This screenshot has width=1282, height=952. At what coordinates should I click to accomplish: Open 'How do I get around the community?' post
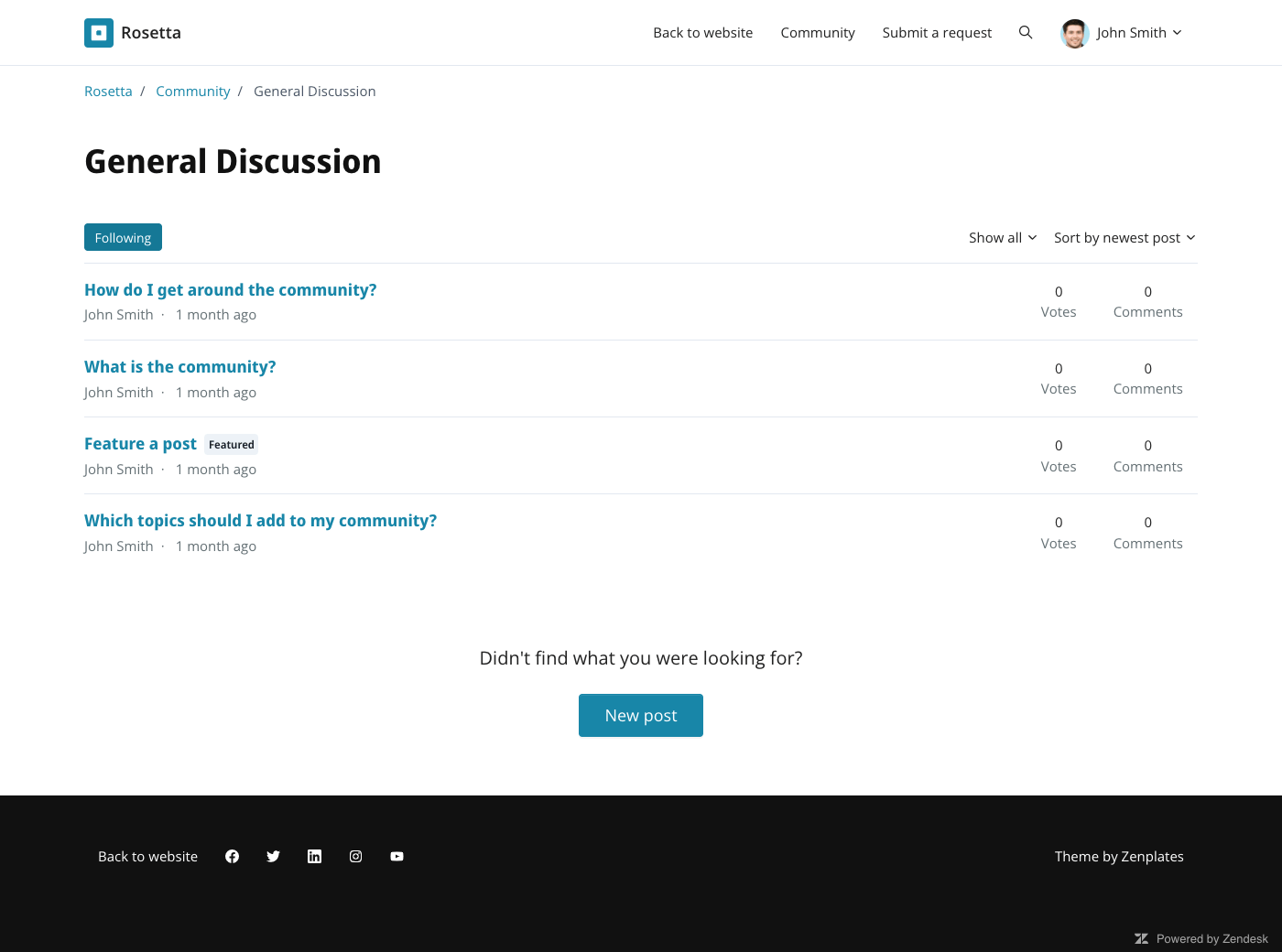pos(230,290)
